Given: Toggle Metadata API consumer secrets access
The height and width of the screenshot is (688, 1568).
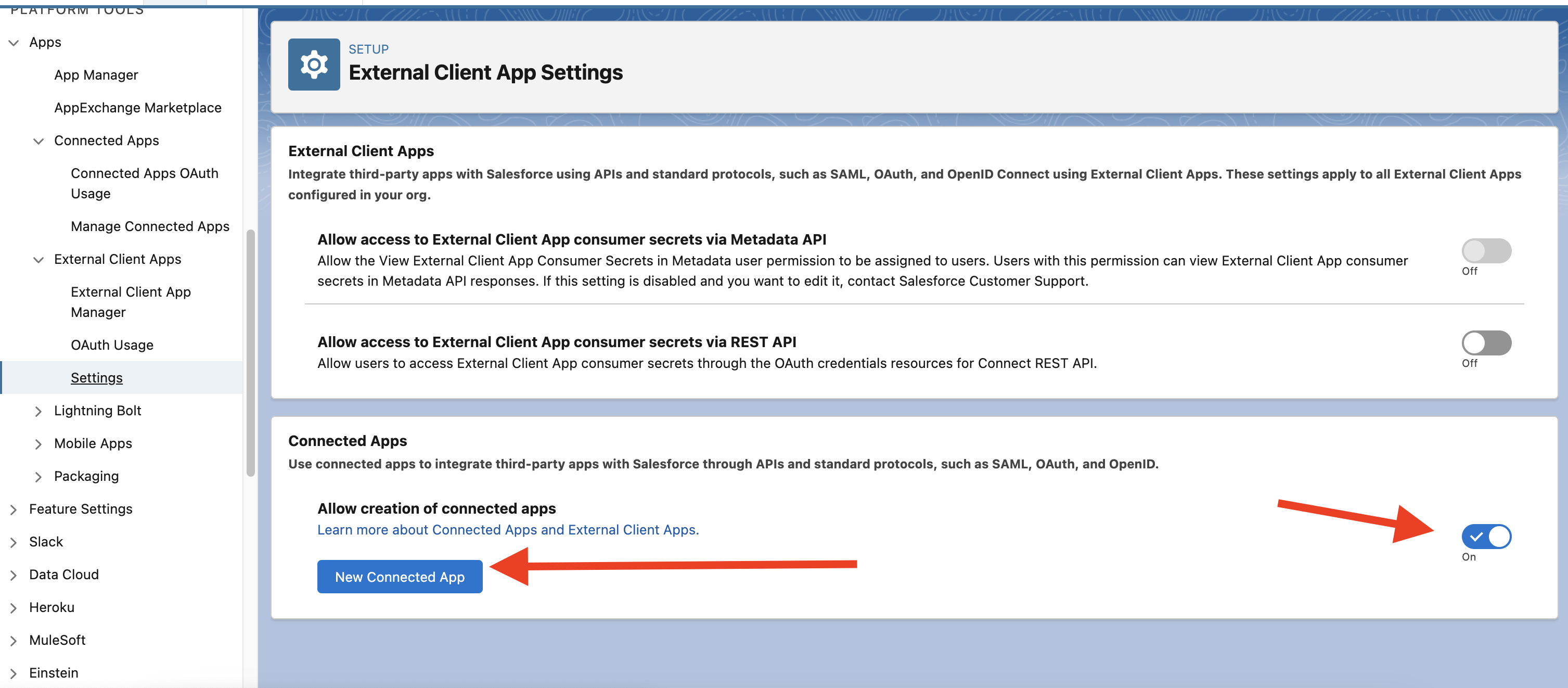Looking at the screenshot, I should click(1486, 250).
